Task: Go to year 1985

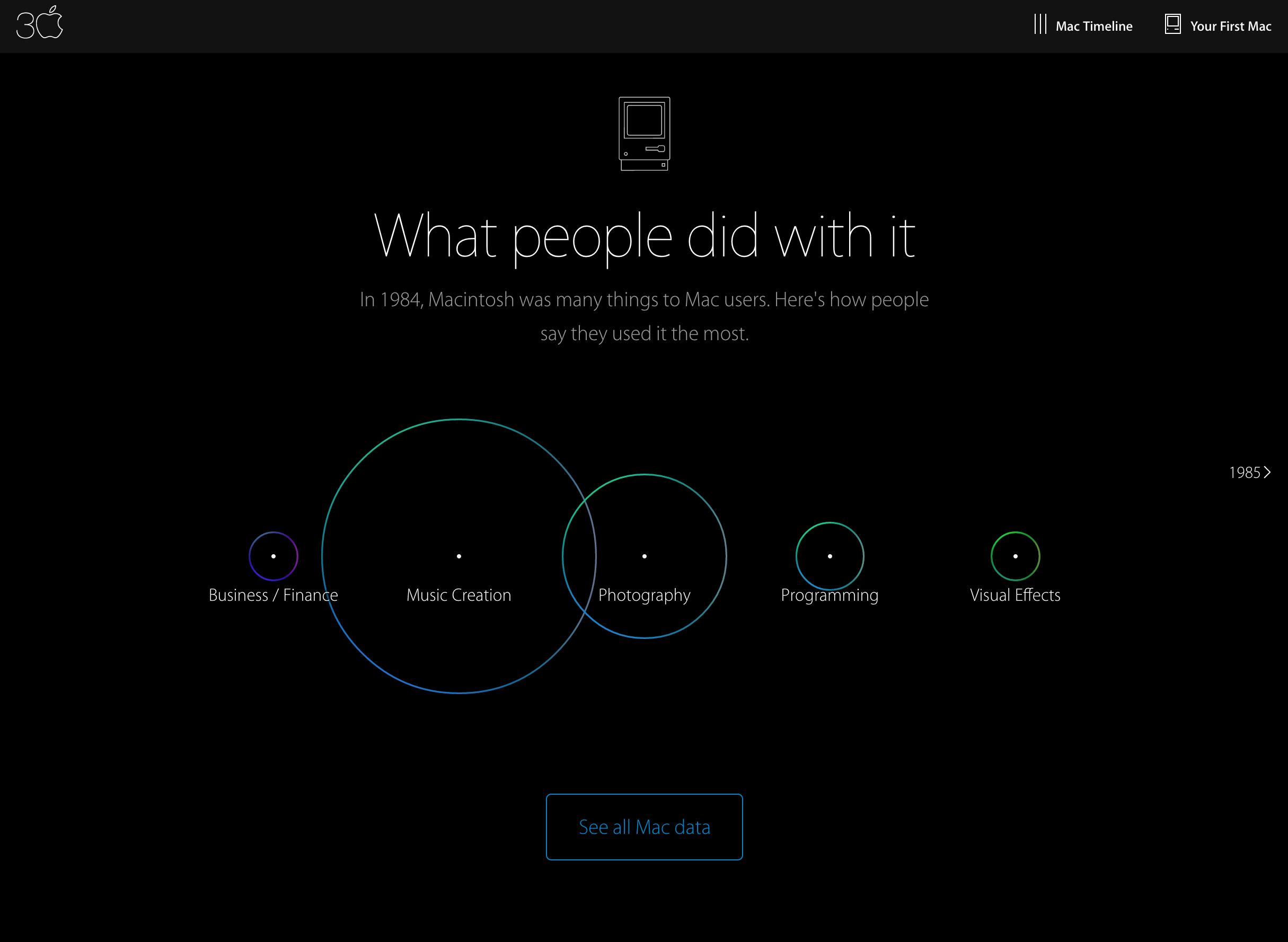Action: [1245, 473]
